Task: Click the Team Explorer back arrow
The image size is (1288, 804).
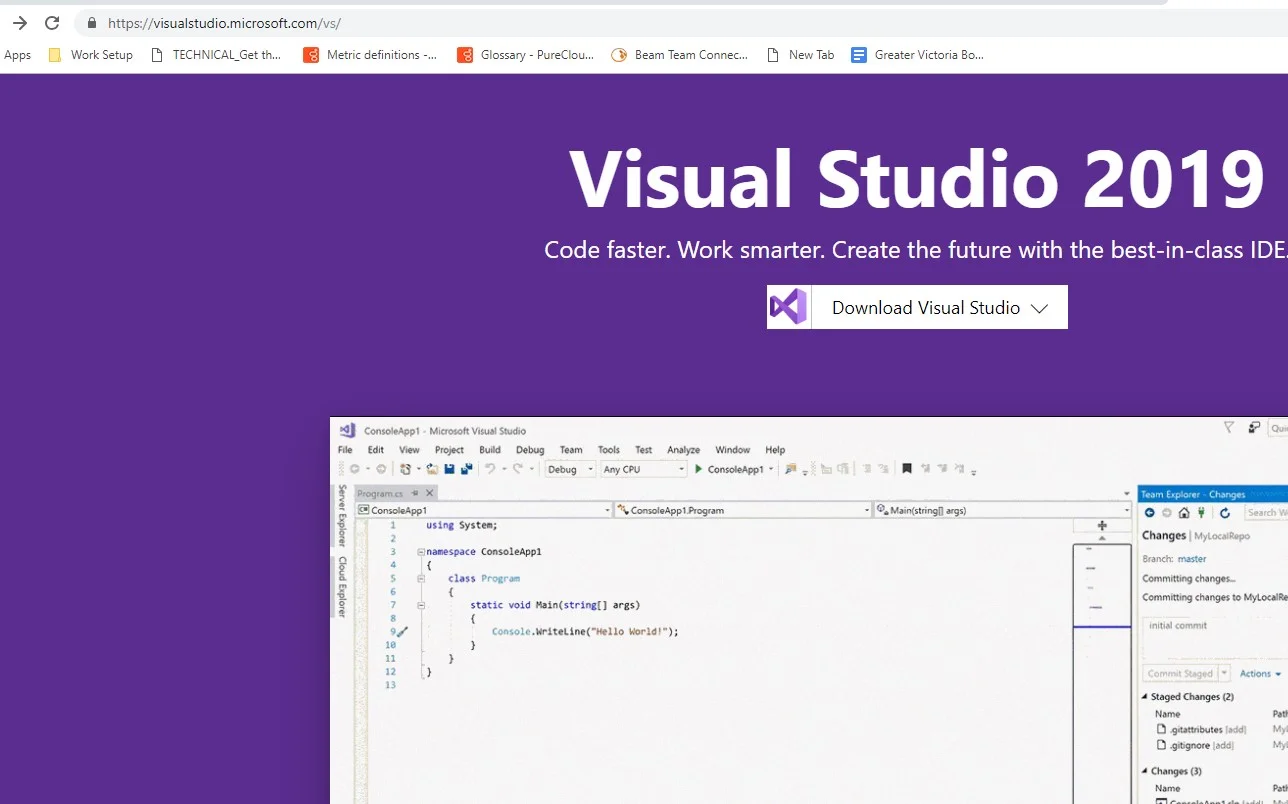Action: [x=1150, y=512]
